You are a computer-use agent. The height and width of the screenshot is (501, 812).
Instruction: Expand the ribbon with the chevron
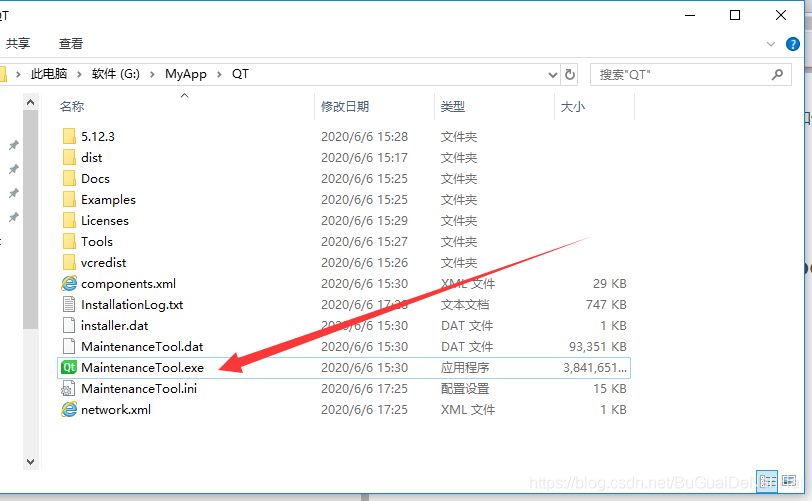click(771, 44)
